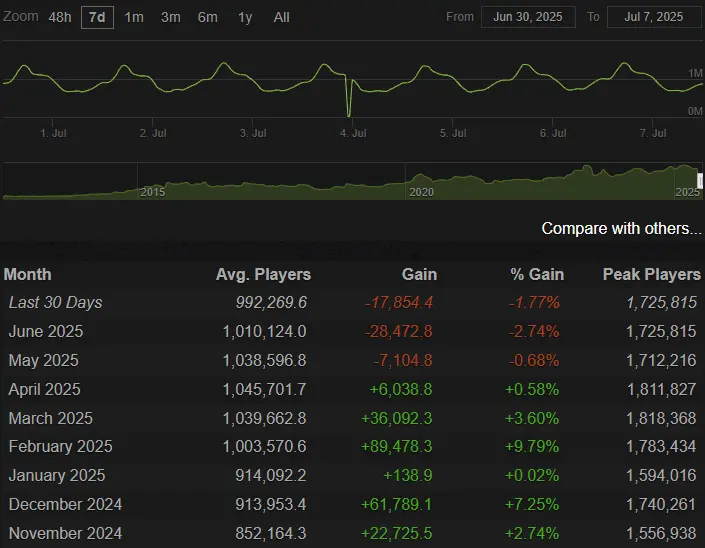Click the 2015 marker in navigator
The height and width of the screenshot is (548, 705).
pos(153,191)
